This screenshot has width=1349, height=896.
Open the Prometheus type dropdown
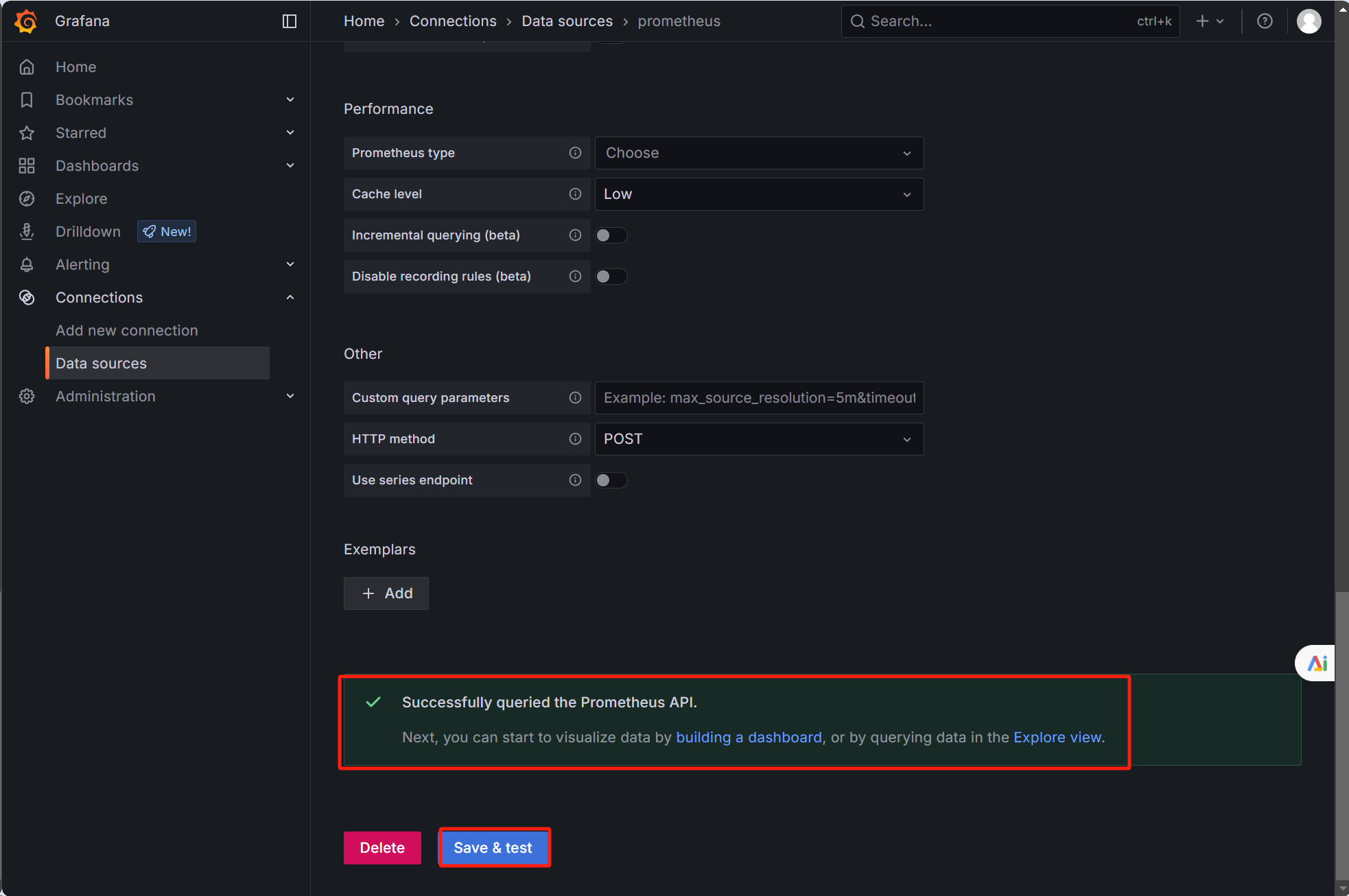pyautogui.click(x=759, y=153)
